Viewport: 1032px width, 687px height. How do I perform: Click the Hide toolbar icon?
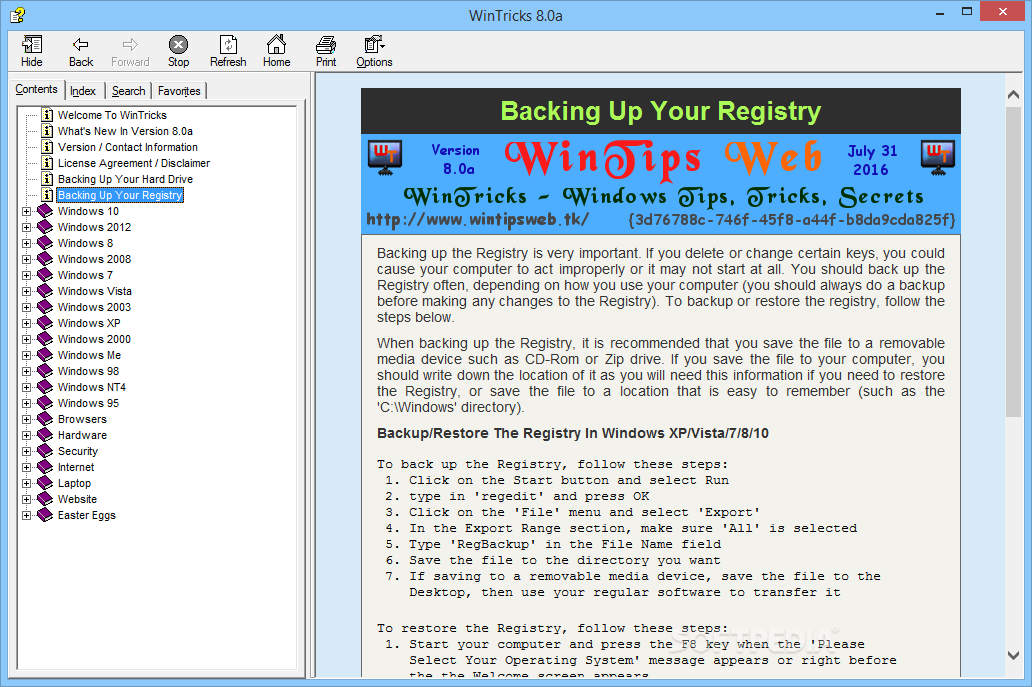32,45
